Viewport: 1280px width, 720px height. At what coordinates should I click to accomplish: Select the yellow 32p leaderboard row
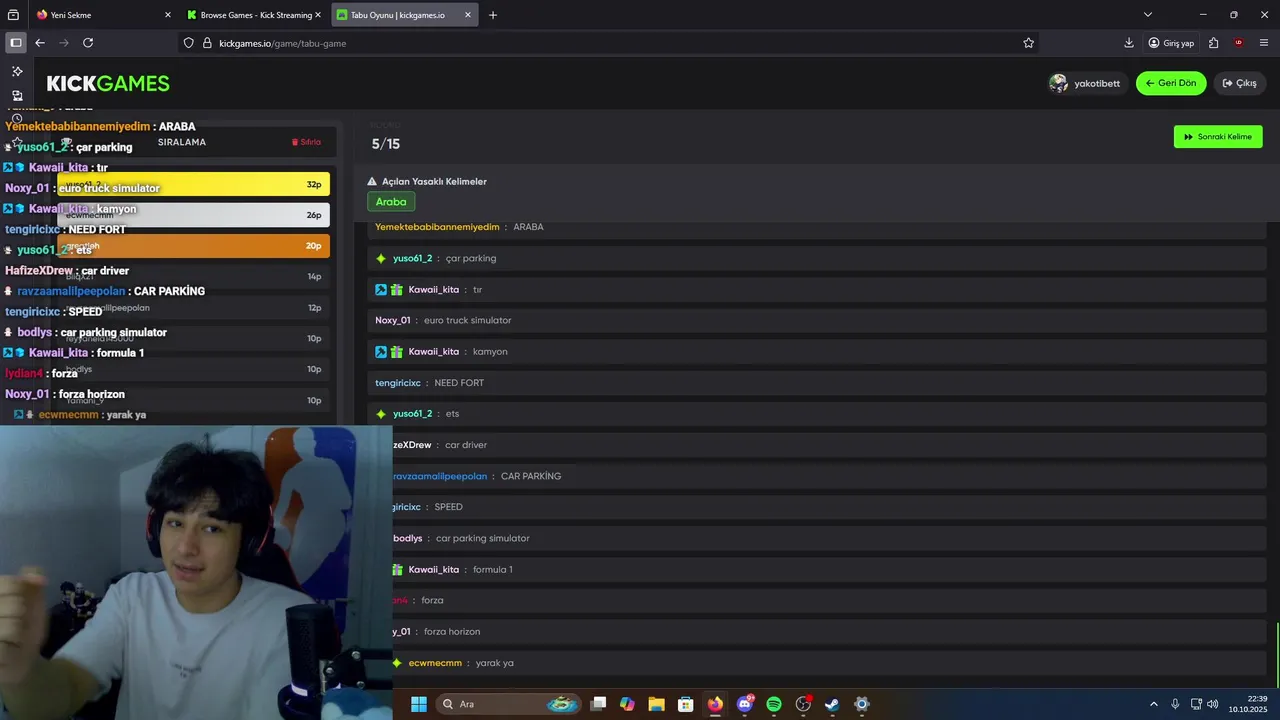click(x=193, y=184)
